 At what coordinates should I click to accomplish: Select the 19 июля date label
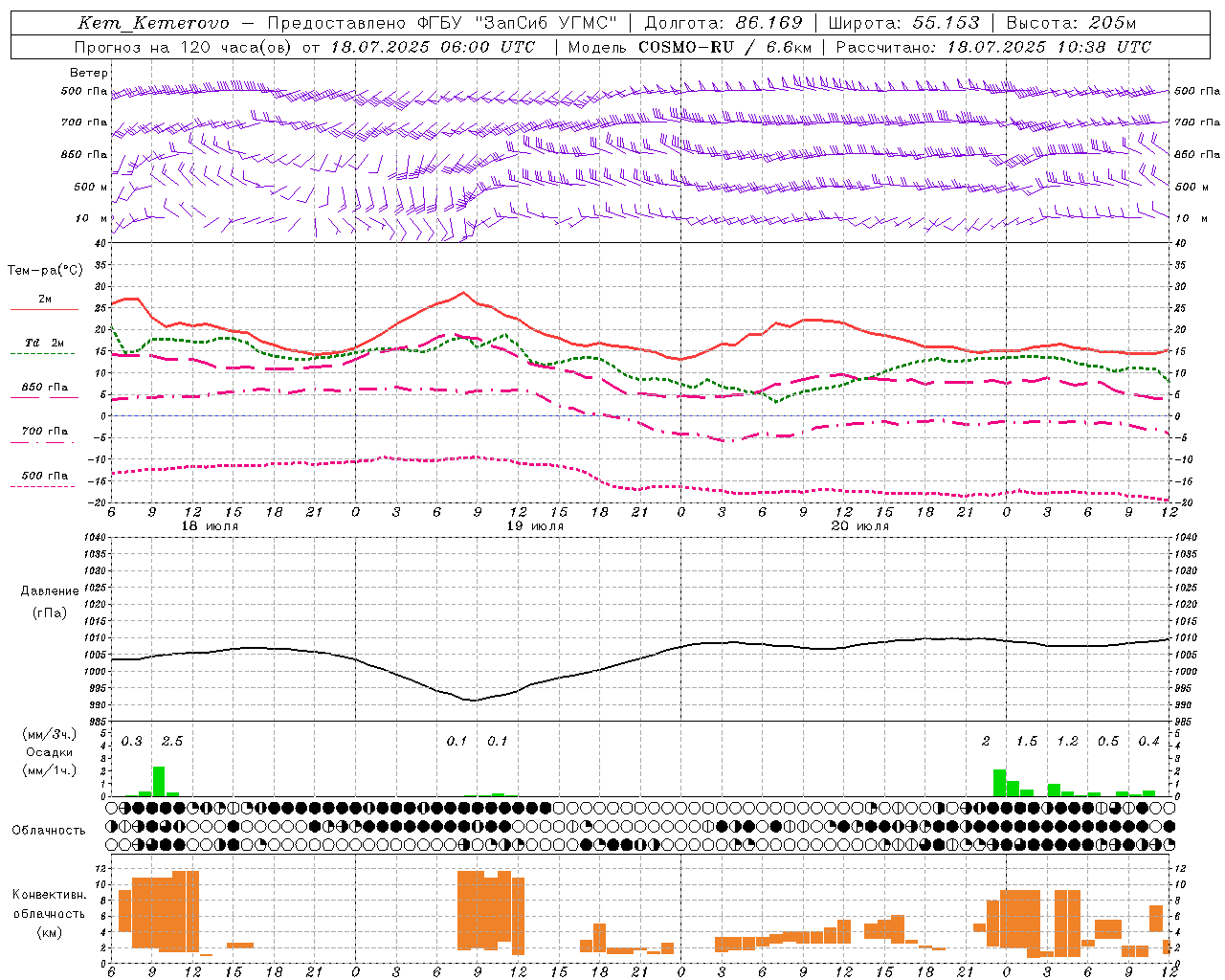click(535, 526)
